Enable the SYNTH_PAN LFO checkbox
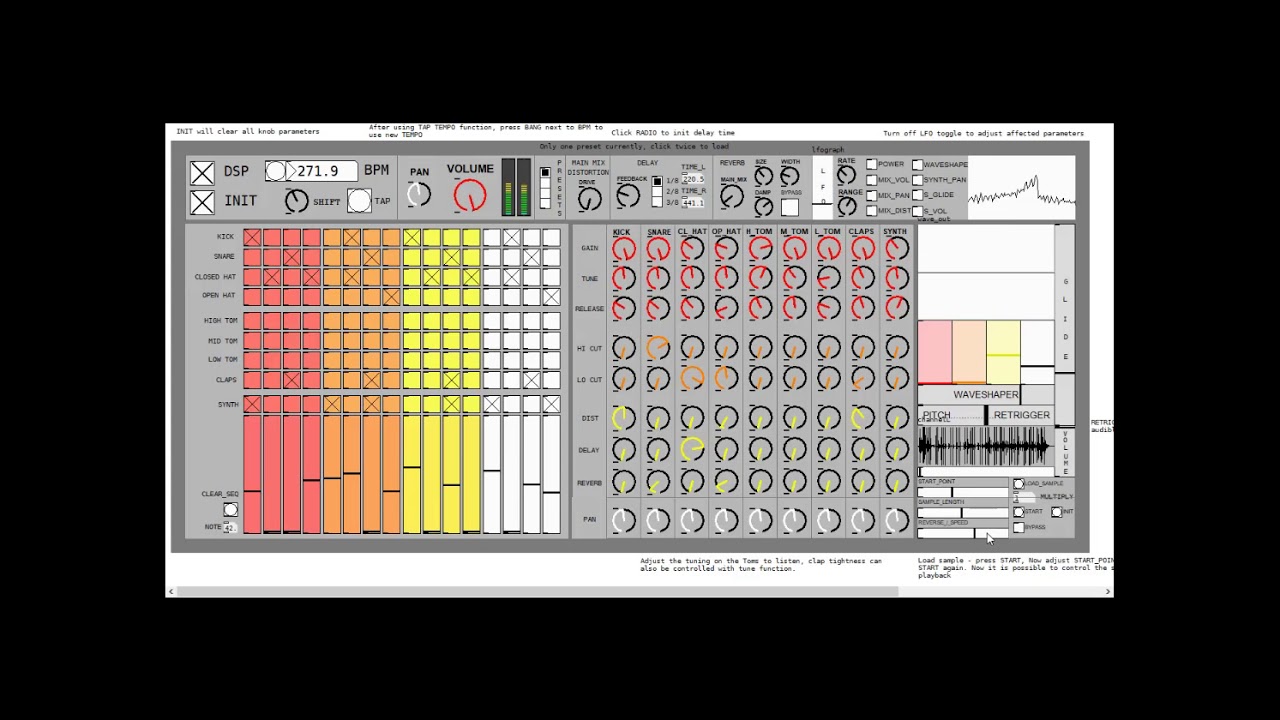The height and width of the screenshot is (720, 1280). click(x=917, y=180)
